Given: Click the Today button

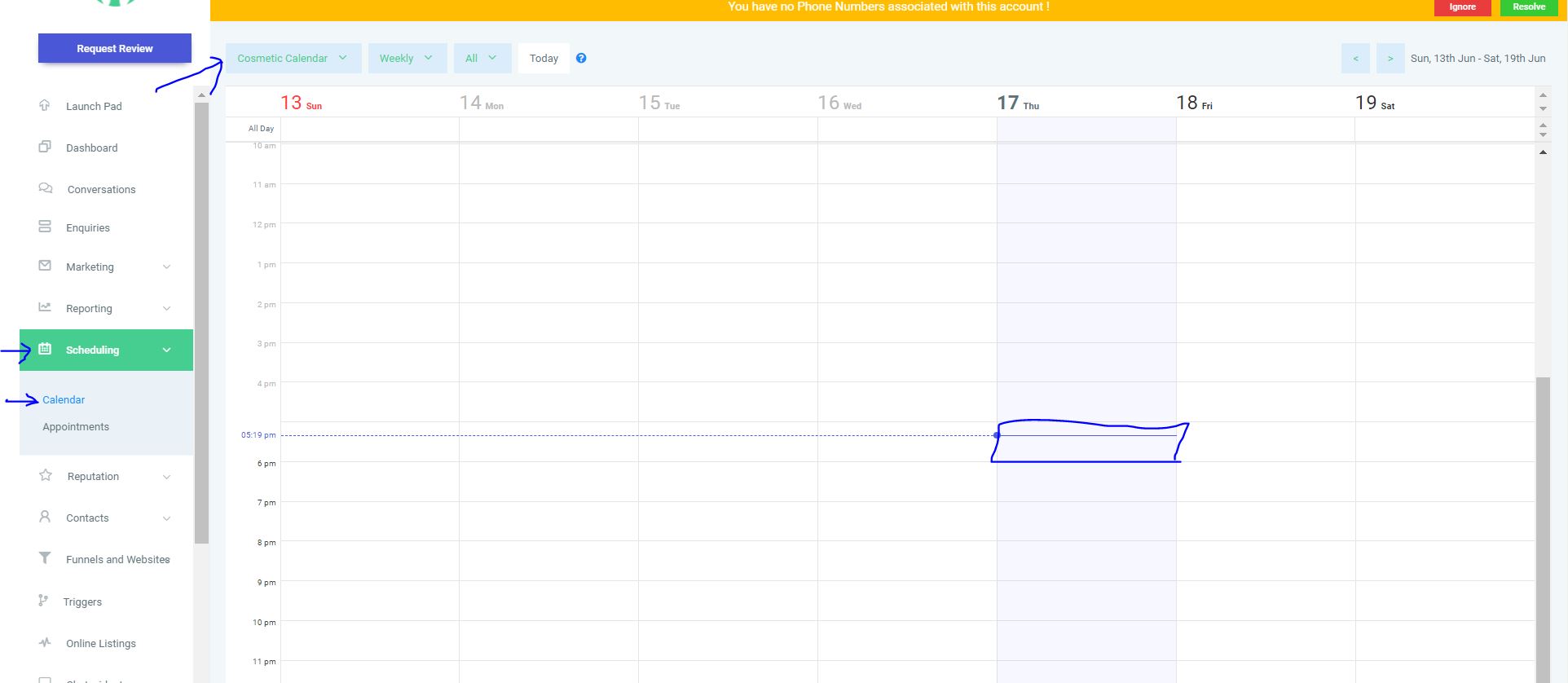Looking at the screenshot, I should 544,59.
